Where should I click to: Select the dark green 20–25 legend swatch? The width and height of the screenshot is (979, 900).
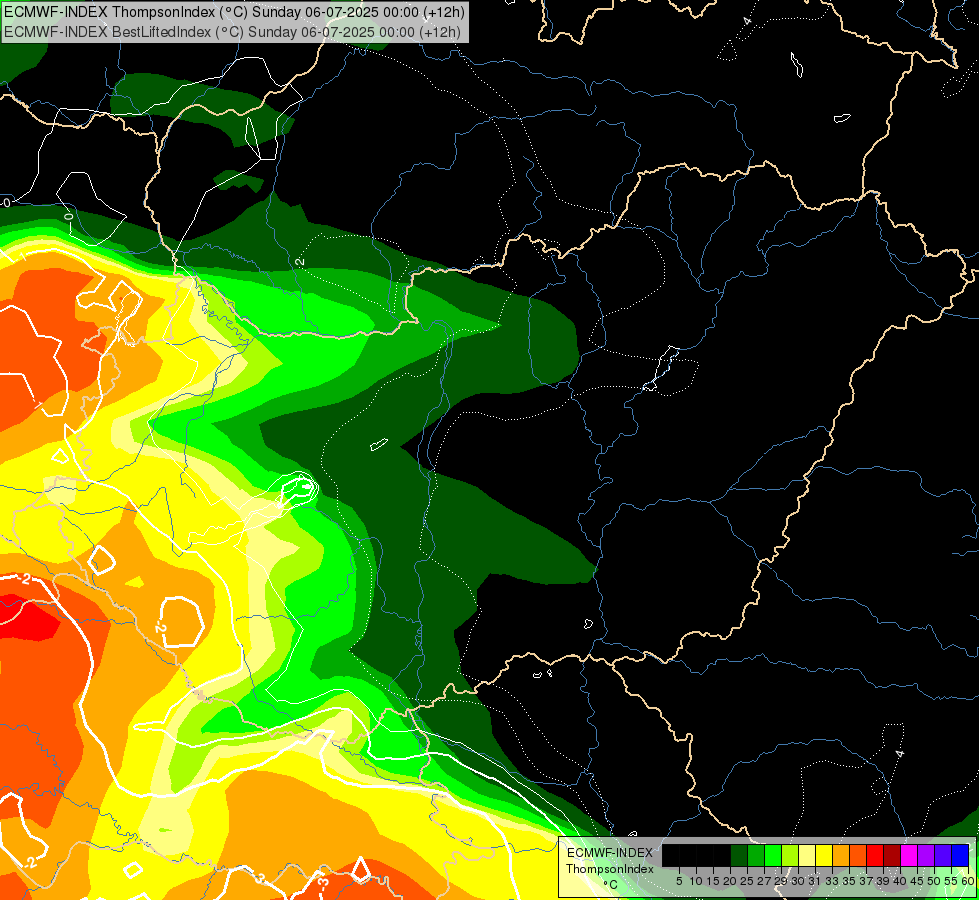pos(739,856)
